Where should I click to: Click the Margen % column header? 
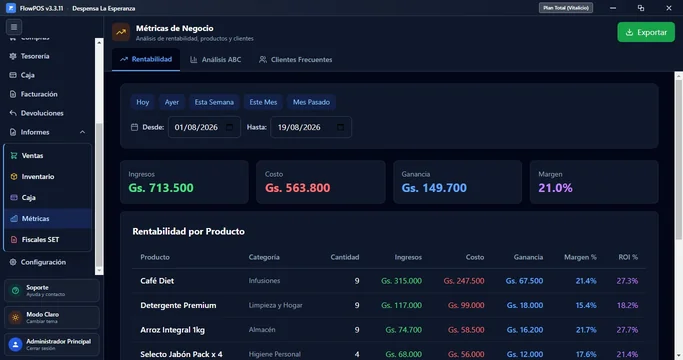tap(580, 257)
